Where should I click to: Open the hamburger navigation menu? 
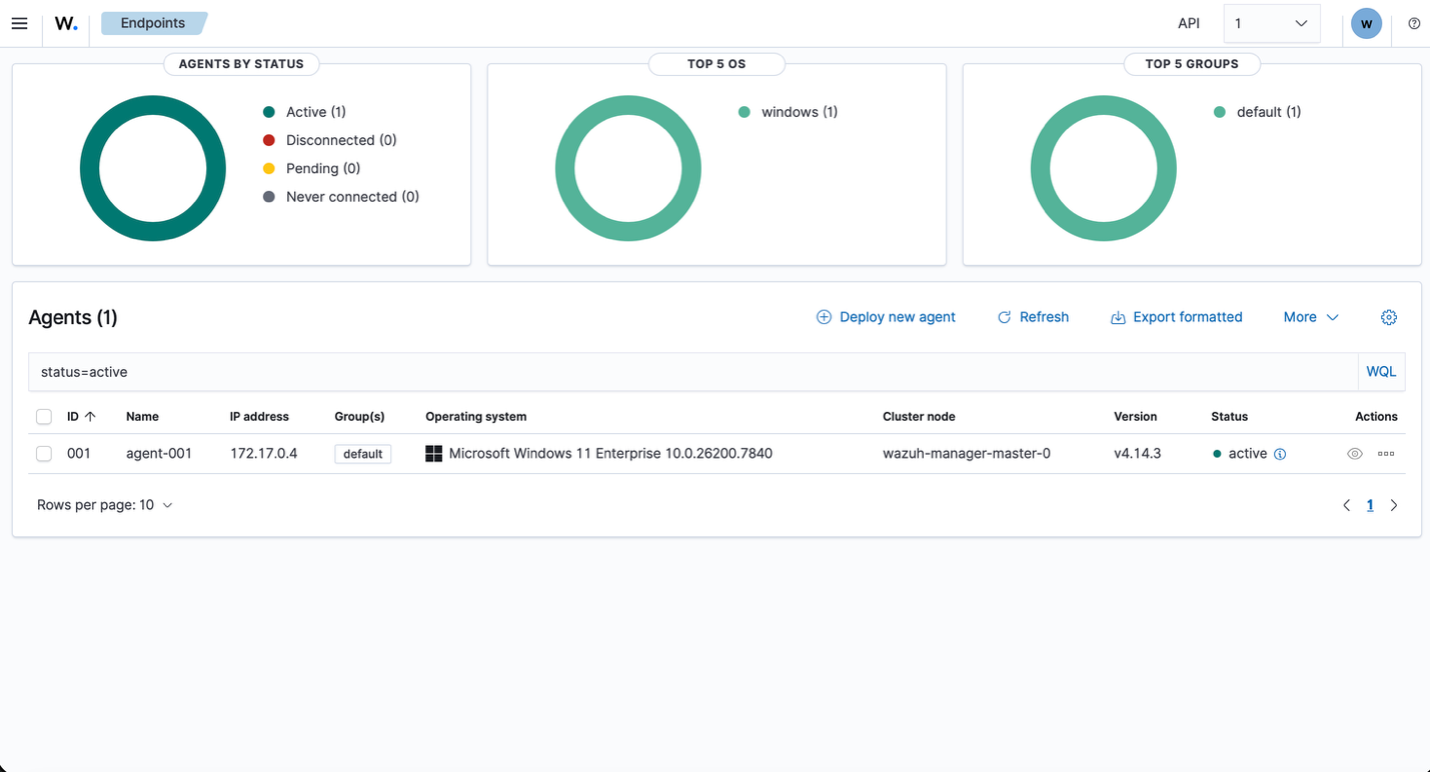(19, 23)
